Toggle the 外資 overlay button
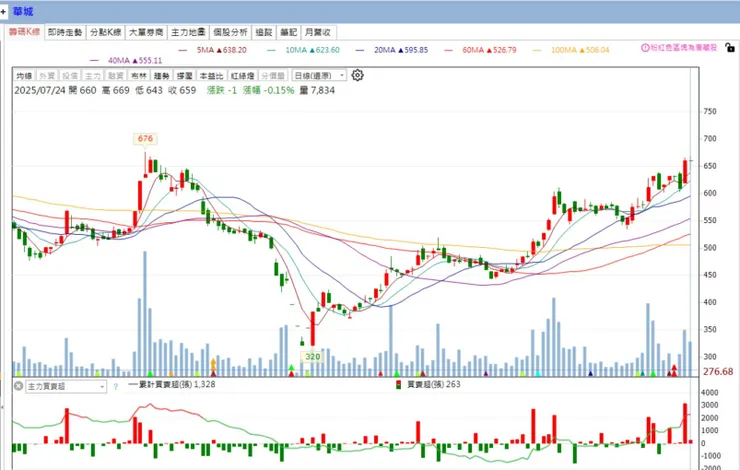The height and width of the screenshot is (470, 740). coord(47,76)
